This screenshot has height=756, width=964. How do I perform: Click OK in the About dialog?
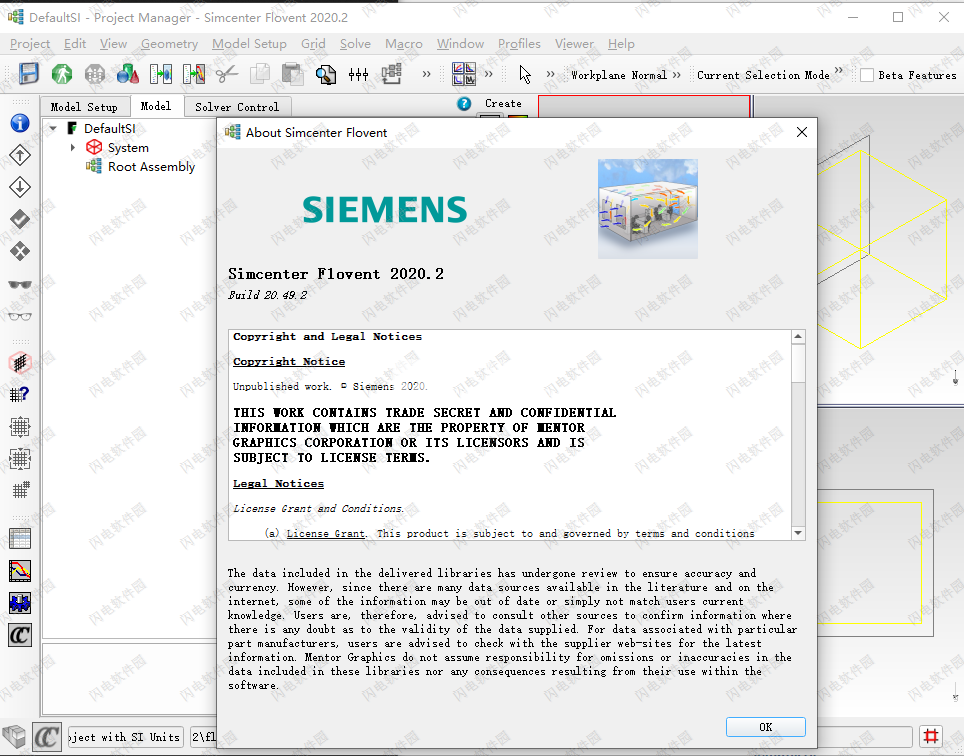(765, 727)
